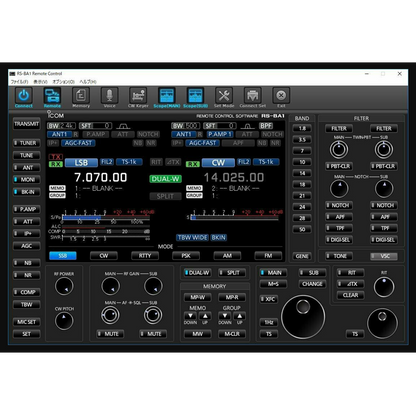Toggle the MONI monitor switch
The height and width of the screenshot is (416, 416).
(26, 180)
